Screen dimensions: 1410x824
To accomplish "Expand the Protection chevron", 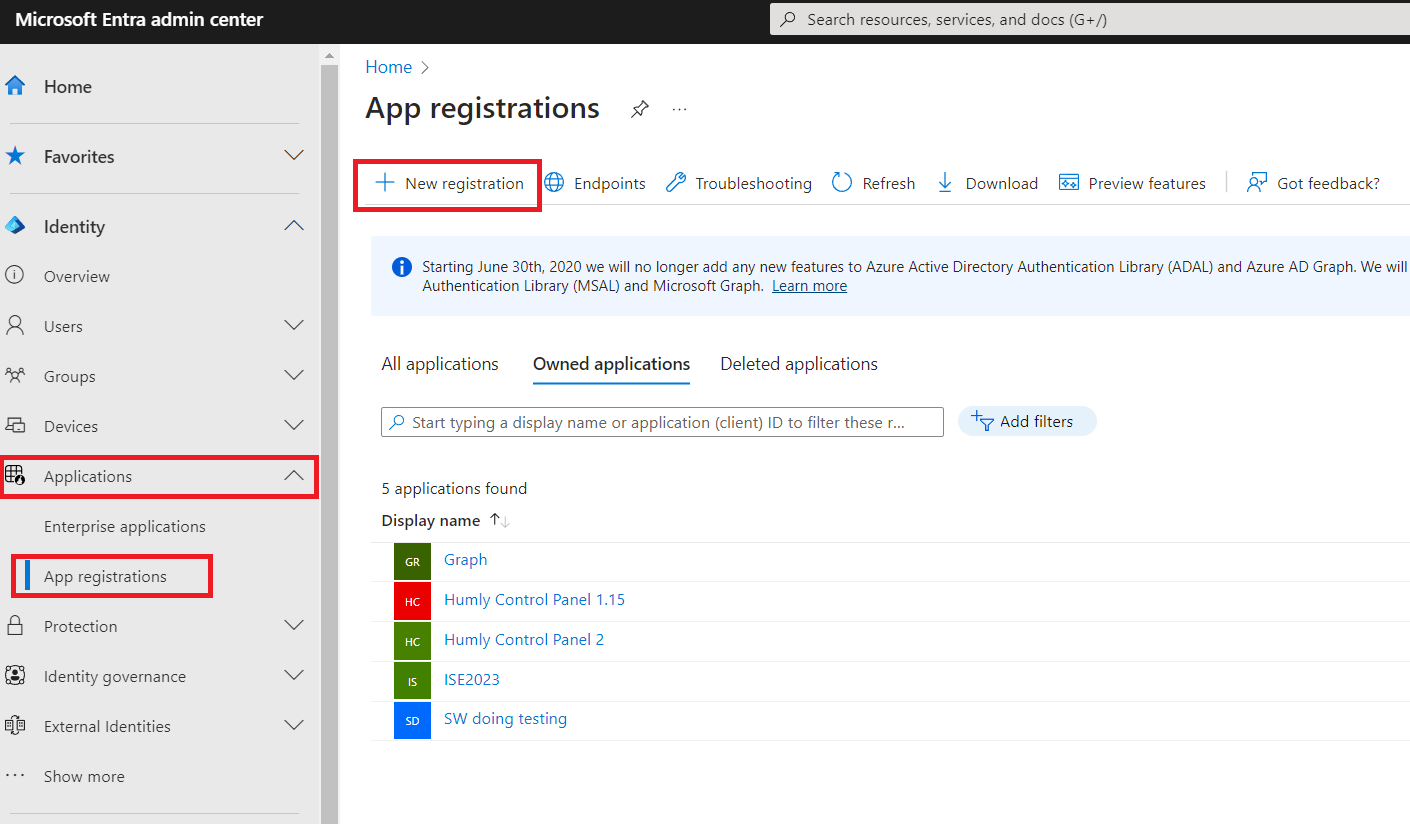I will 294,626.
